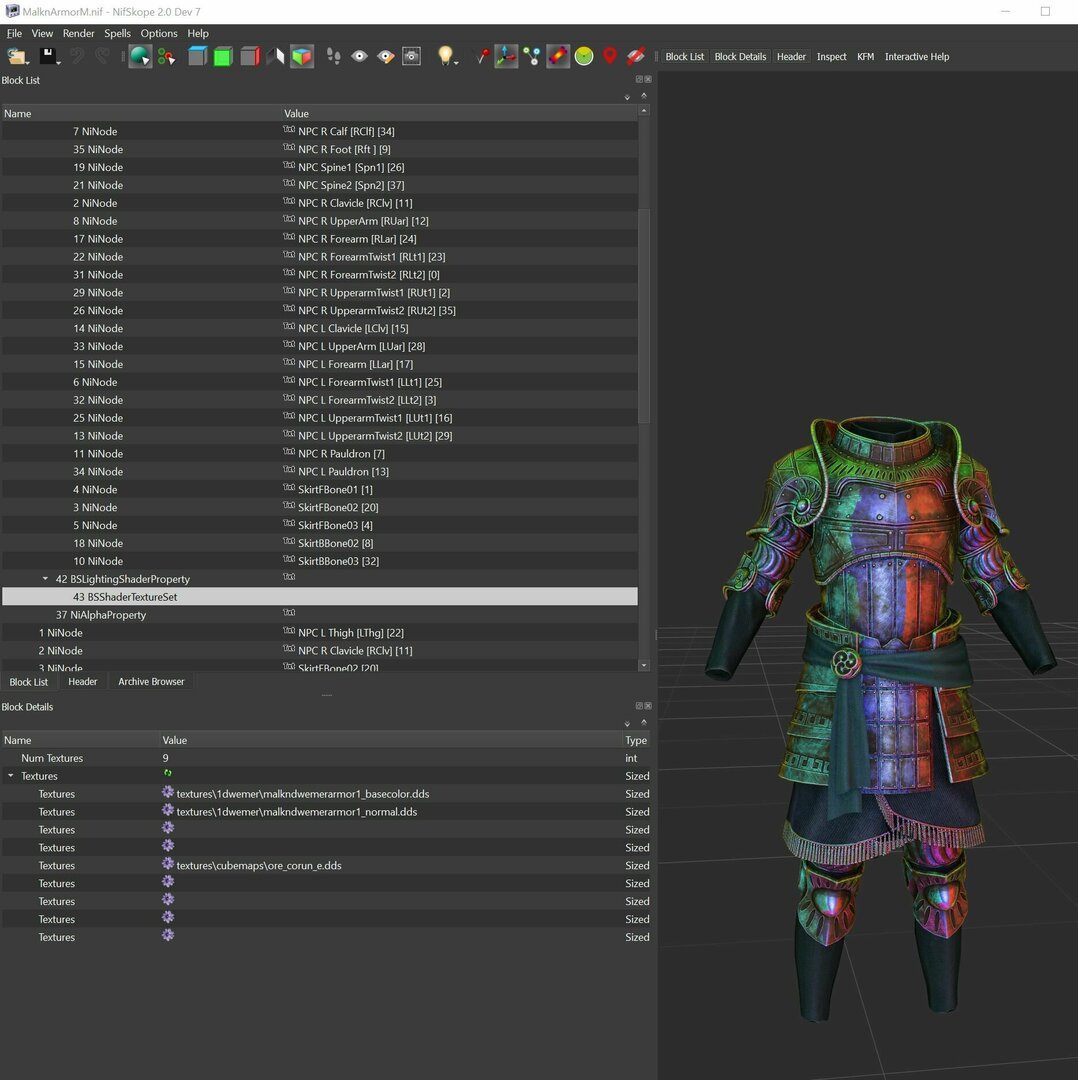Click texture icon beside basecolor.dds path

167,793
